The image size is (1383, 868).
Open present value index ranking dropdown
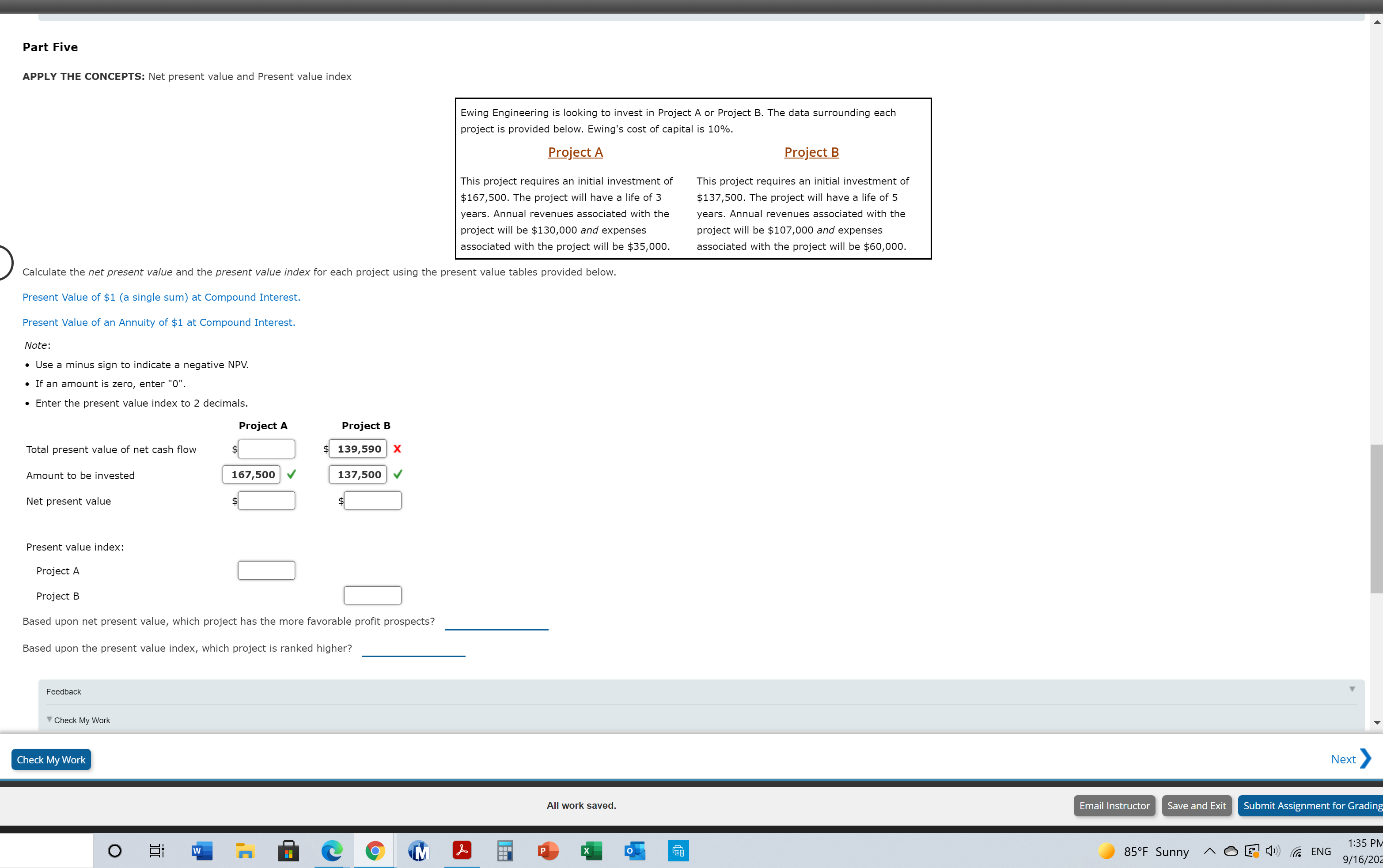[x=413, y=649]
